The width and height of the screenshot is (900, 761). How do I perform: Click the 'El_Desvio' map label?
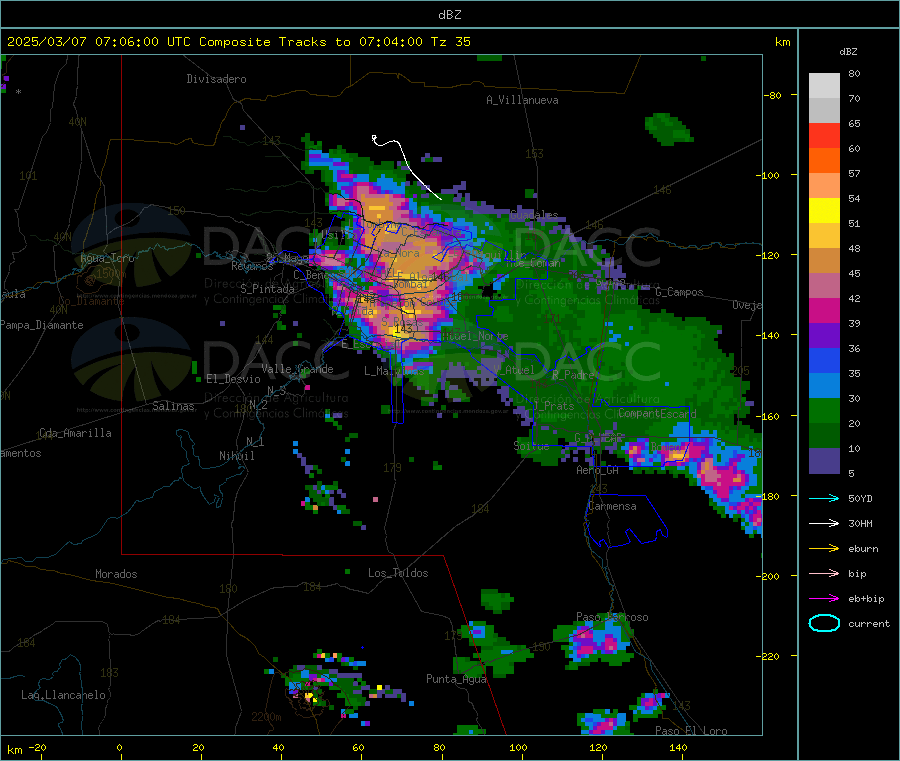click(234, 379)
